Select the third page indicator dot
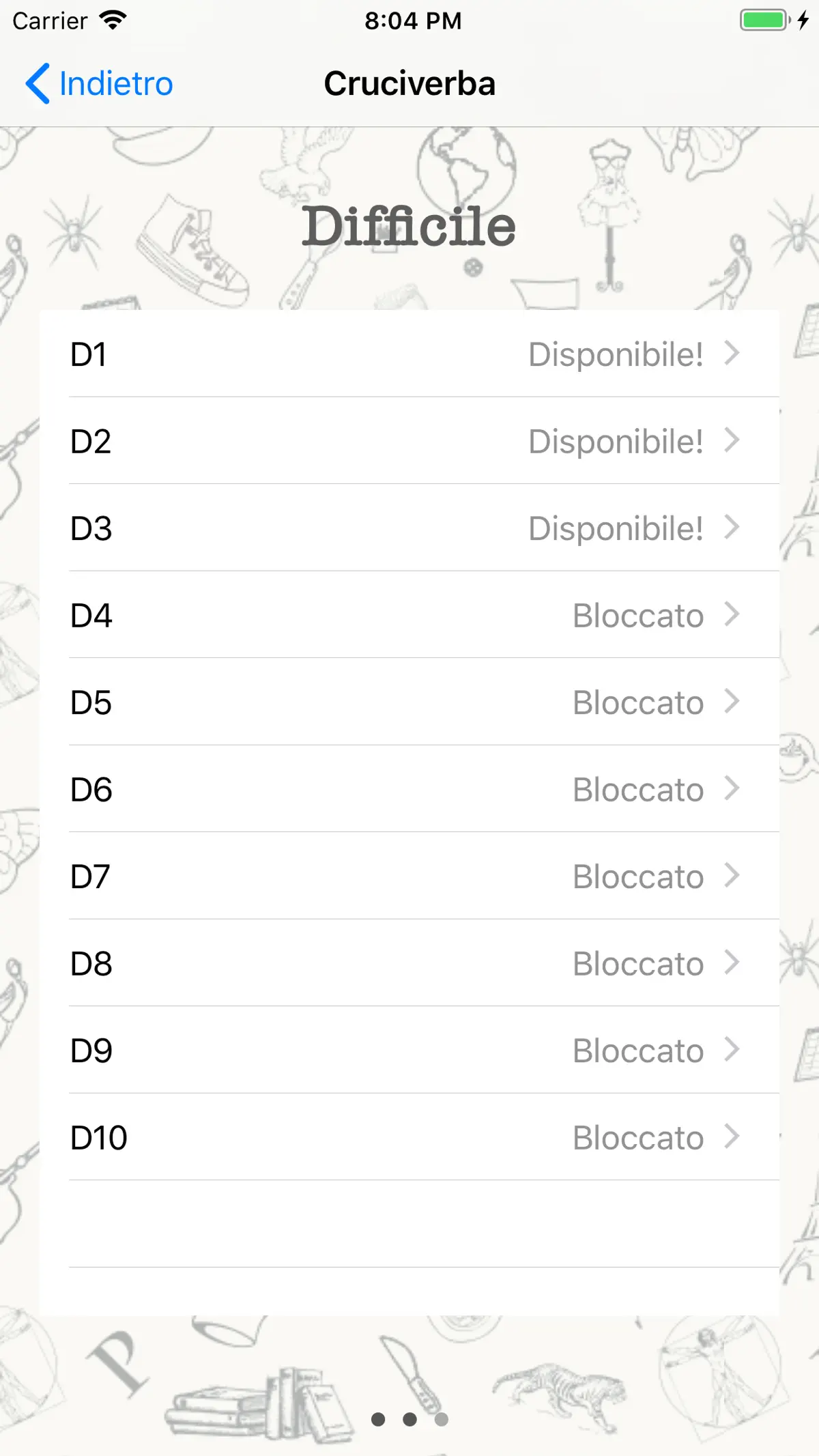Image resolution: width=819 pixels, height=1456 pixels. click(x=442, y=1420)
